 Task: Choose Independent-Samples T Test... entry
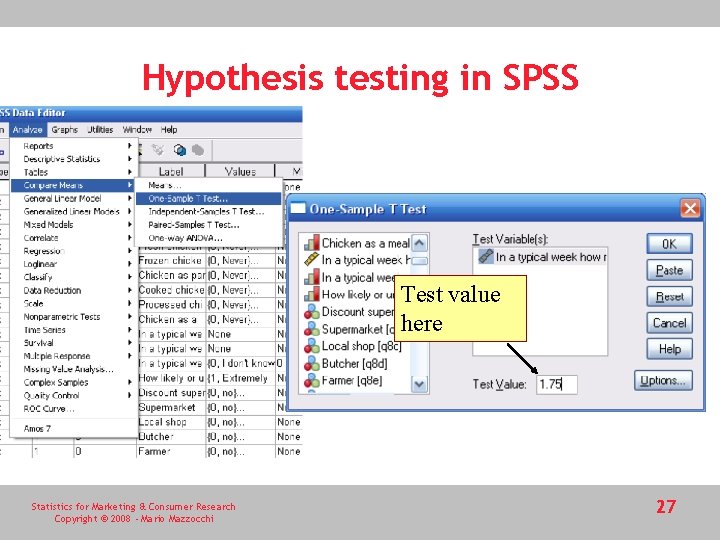pos(208,212)
